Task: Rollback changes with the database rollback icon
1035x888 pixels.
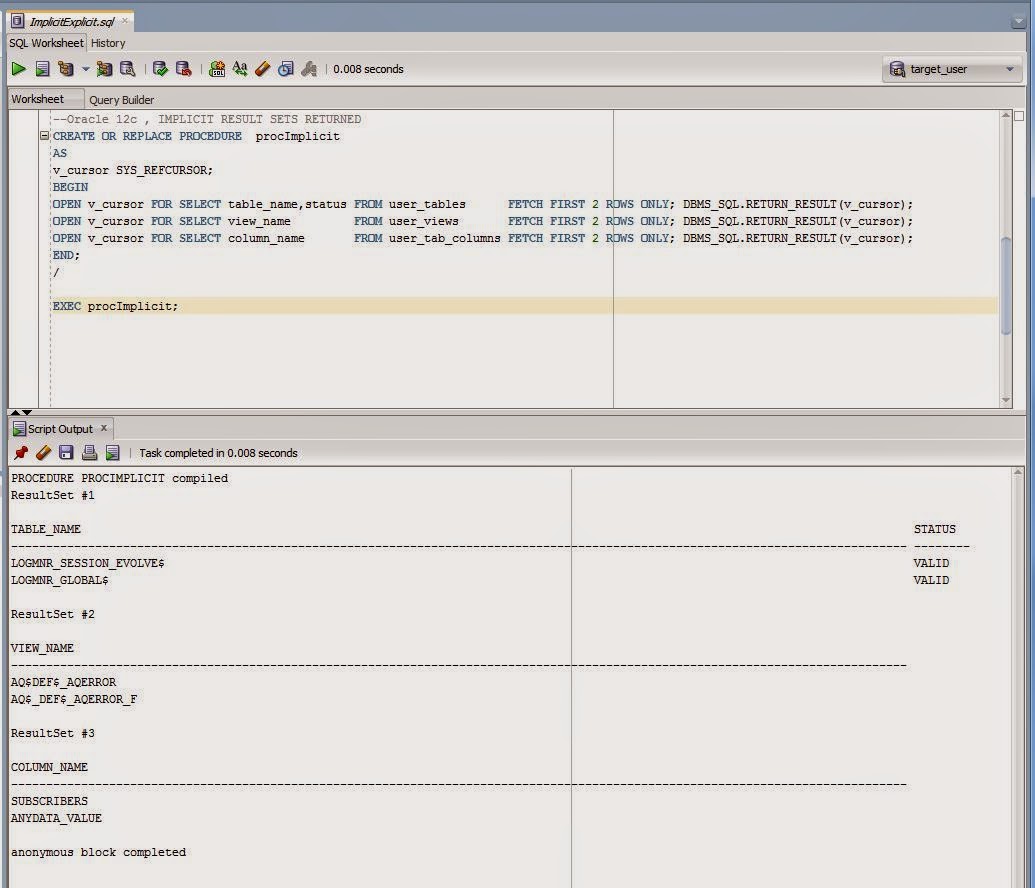Action: 181,69
